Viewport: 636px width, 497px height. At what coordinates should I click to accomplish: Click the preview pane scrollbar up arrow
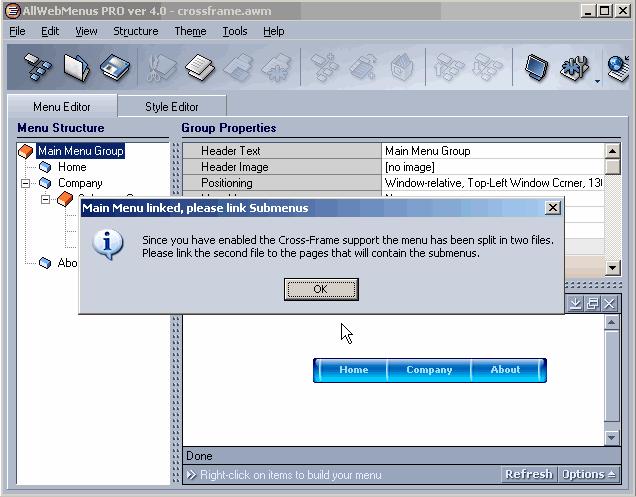[612, 323]
